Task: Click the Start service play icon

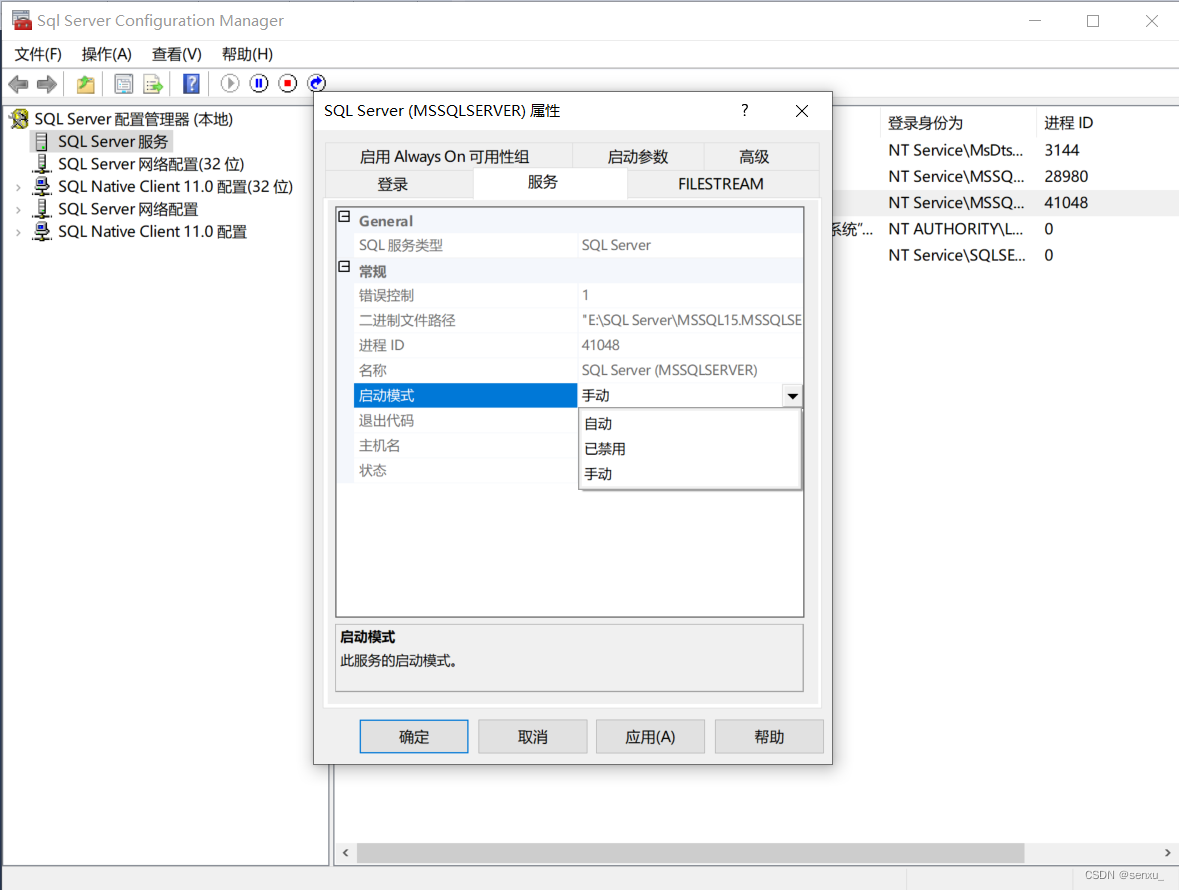Action: click(230, 83)
